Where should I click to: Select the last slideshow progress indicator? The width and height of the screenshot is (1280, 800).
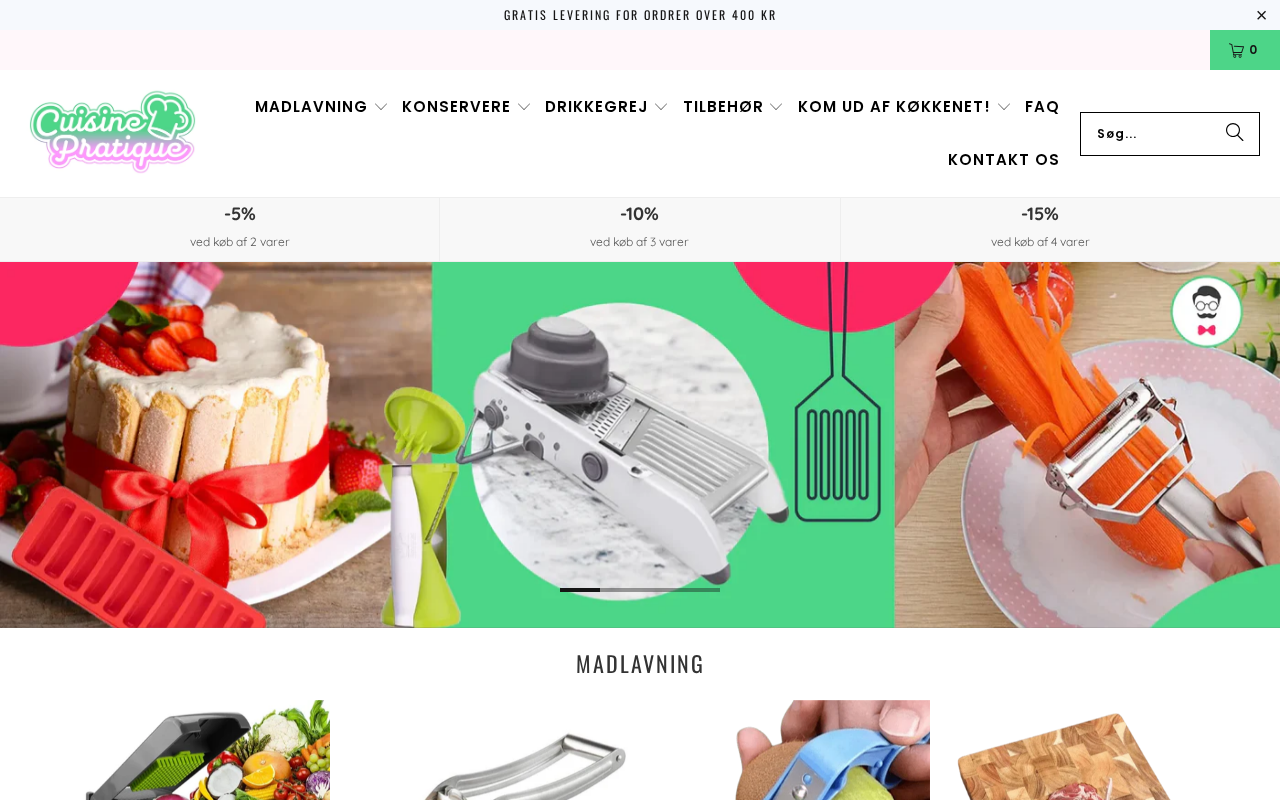pyautogui.click(x=700, y=590)
